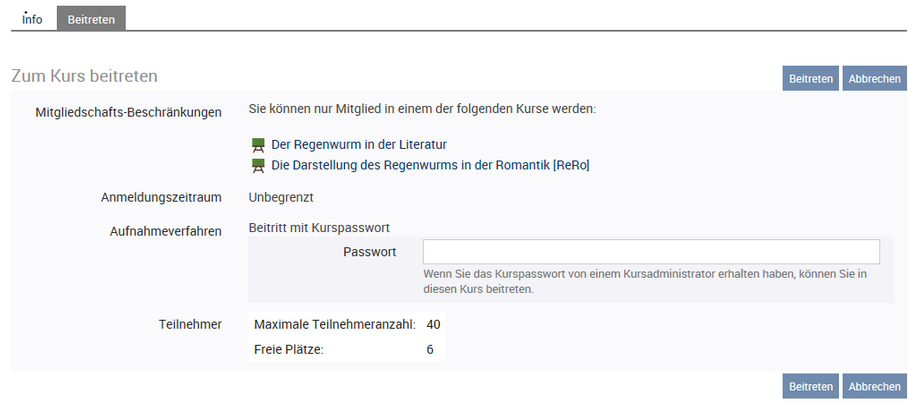Focus the Passwort input field
This screenshot has width=918, height=413.
coord(651,252)
